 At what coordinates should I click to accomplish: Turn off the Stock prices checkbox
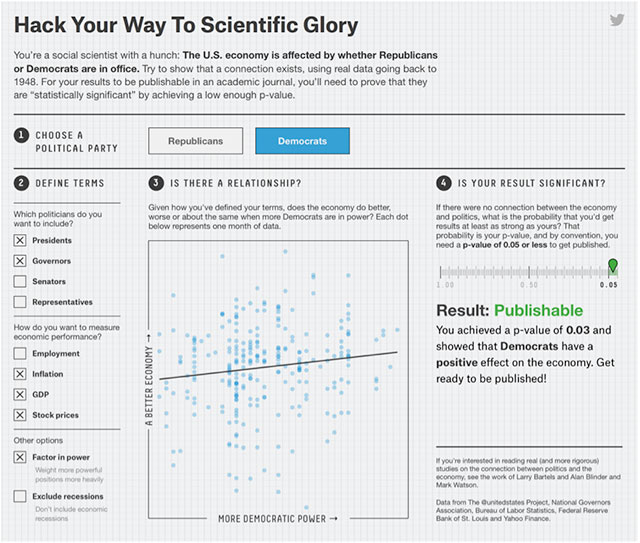tap(20, 414)
